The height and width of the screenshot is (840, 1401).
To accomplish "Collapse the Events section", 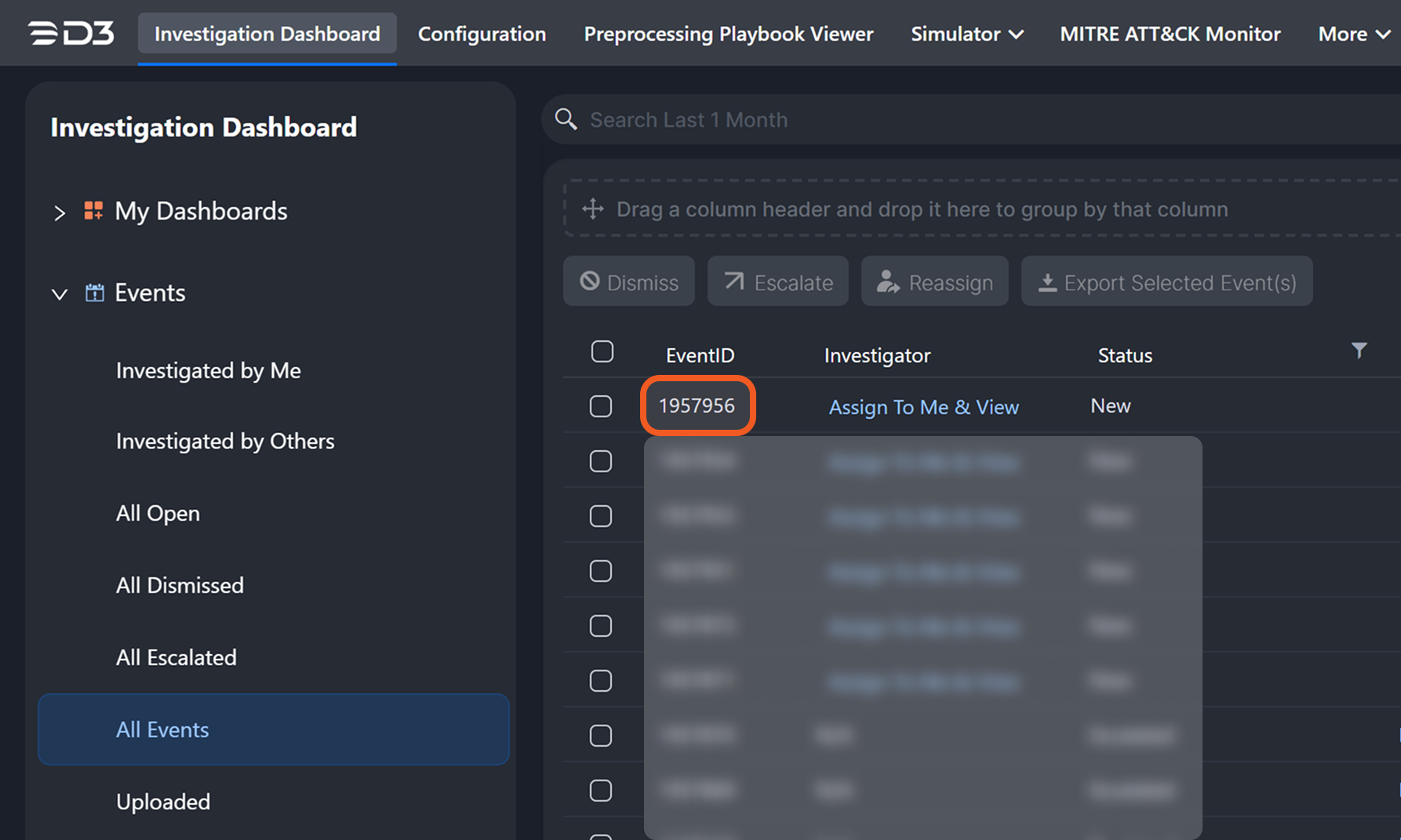I will pos(60,293).
